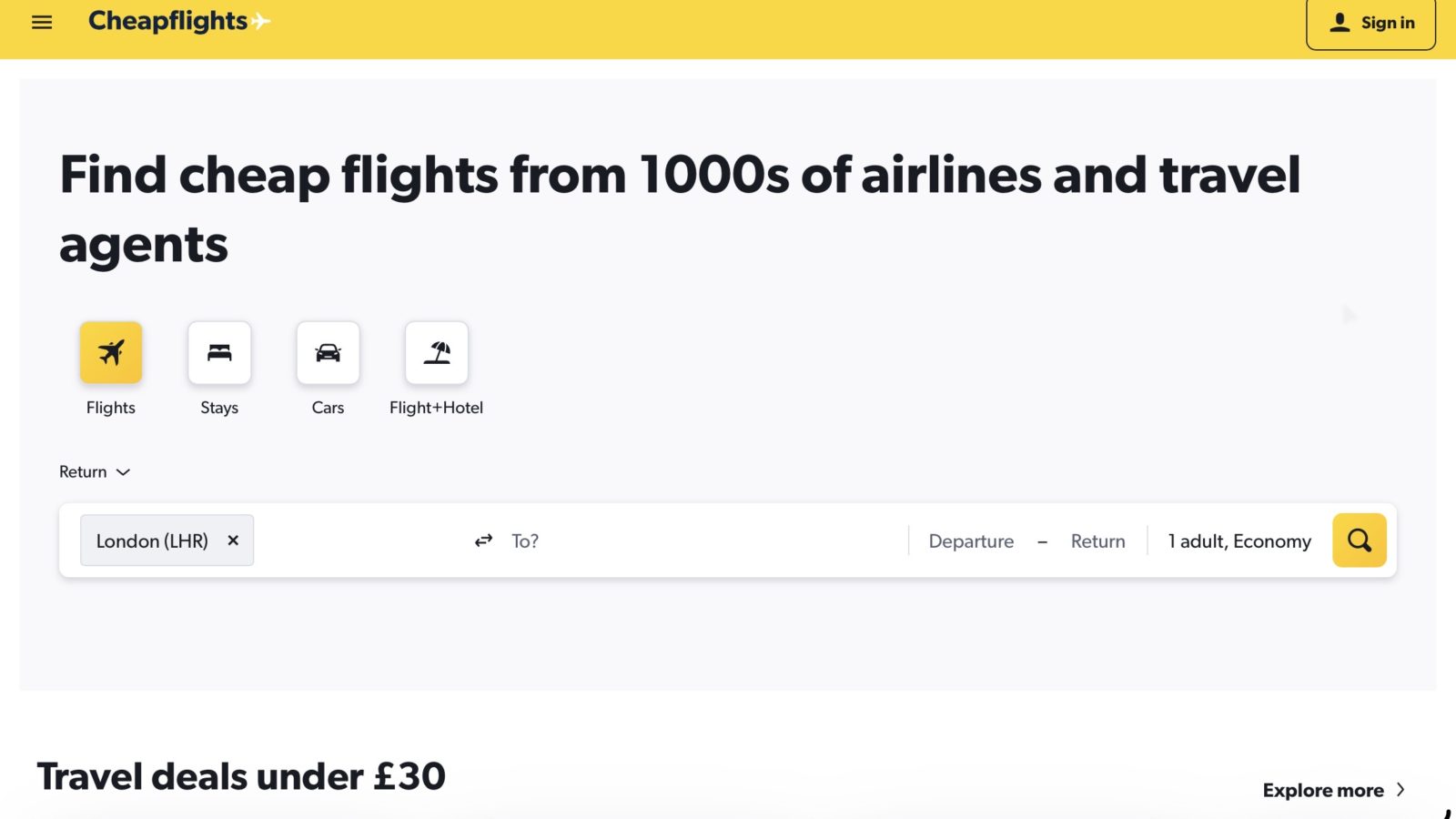Open the Return date field
The image size is (1456, 819).
1097,541
